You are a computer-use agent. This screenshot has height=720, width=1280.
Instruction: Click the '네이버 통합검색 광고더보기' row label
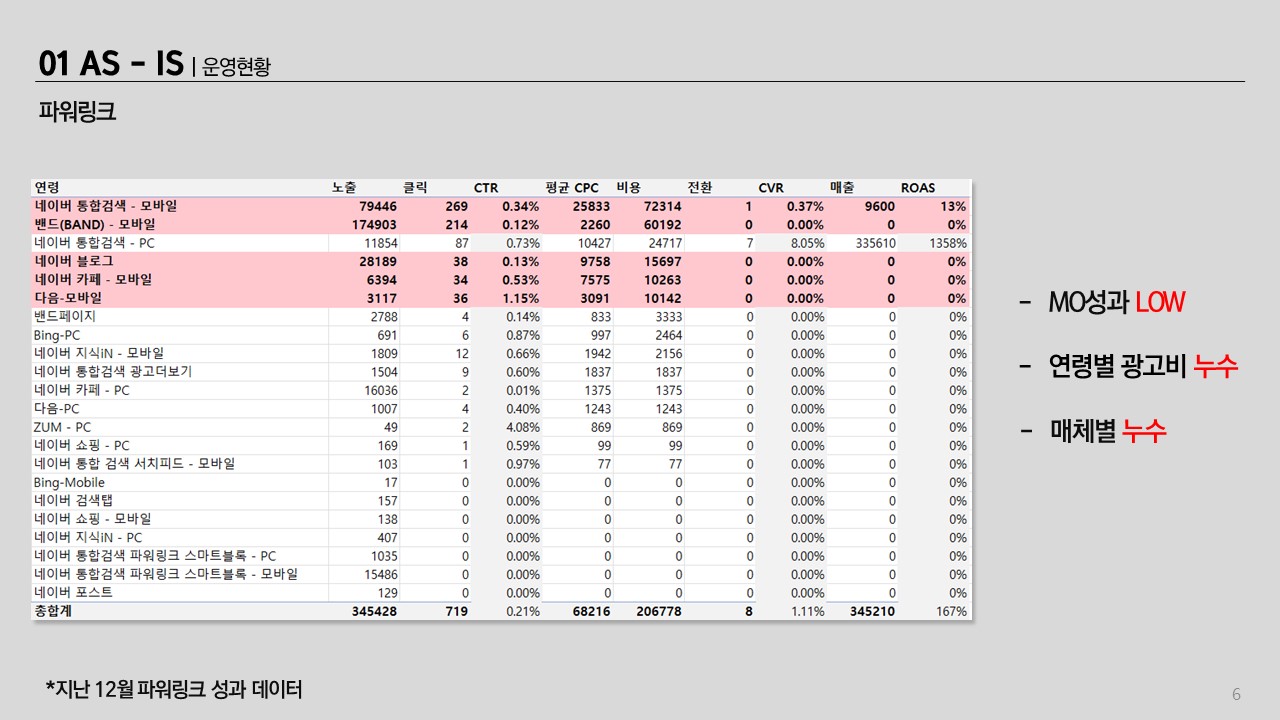(113, 372)
